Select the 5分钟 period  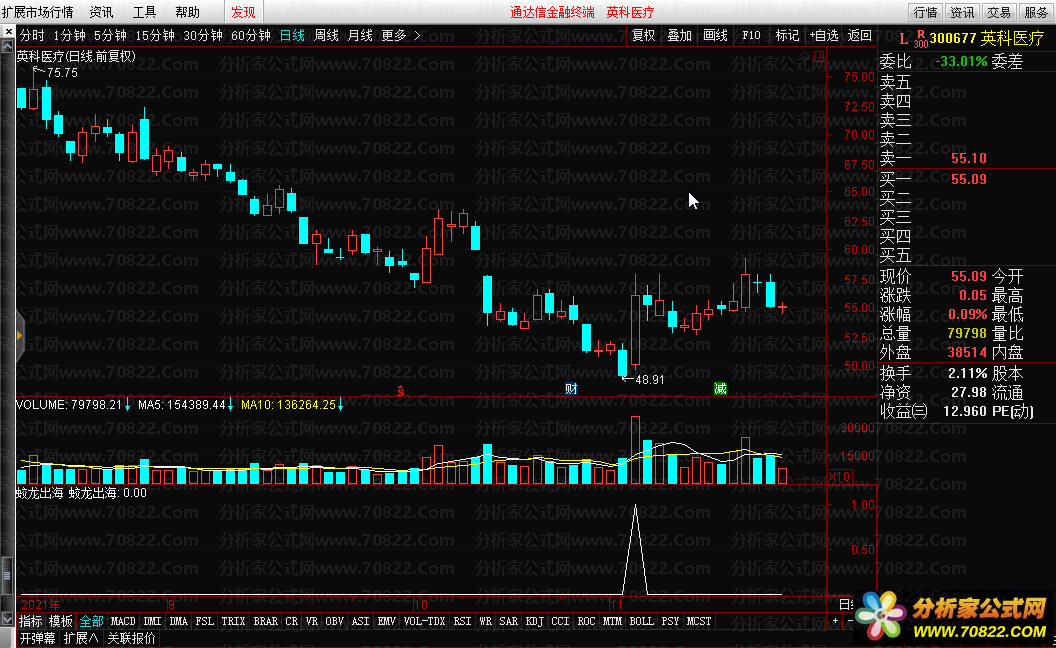110,36
